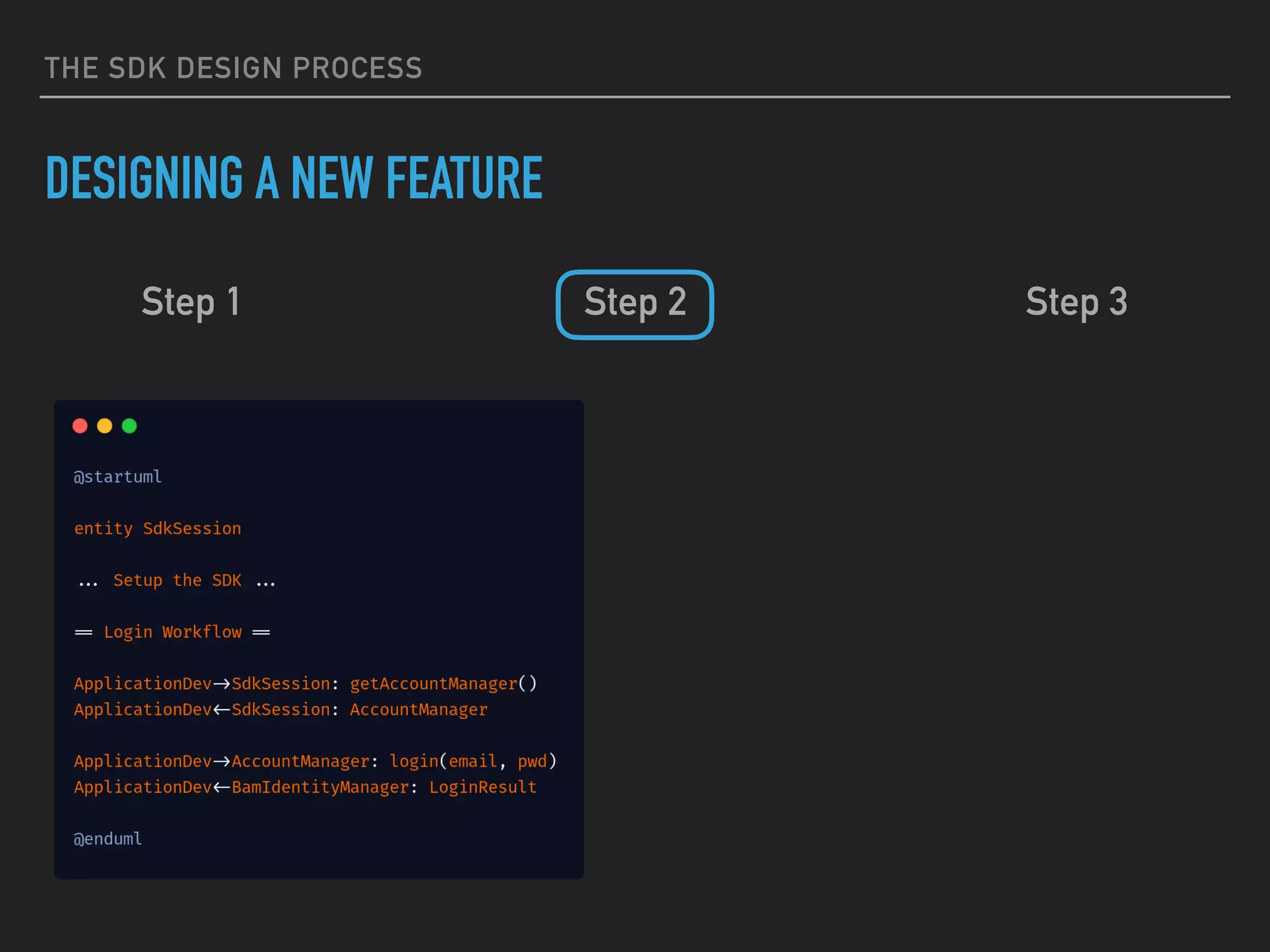This screenshot has width=1270, height=952.
Task: Click the green maximize dot in code window
Action: point(130,426)
